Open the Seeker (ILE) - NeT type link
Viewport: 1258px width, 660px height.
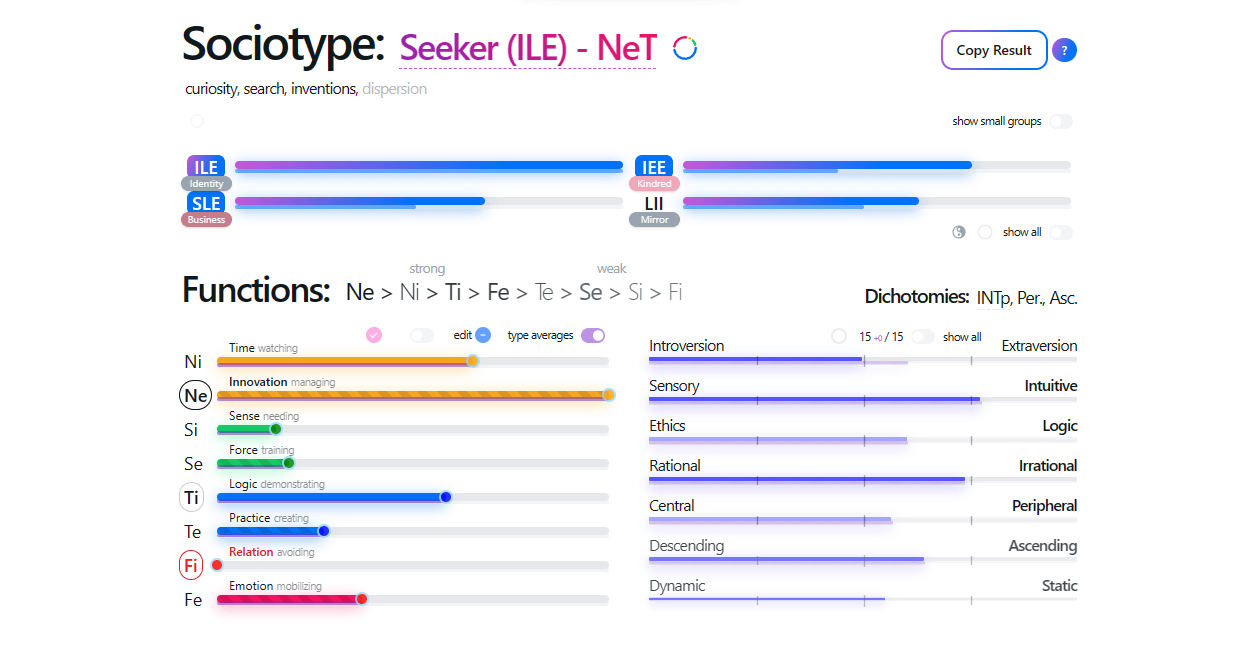click(x=527, y=46)
